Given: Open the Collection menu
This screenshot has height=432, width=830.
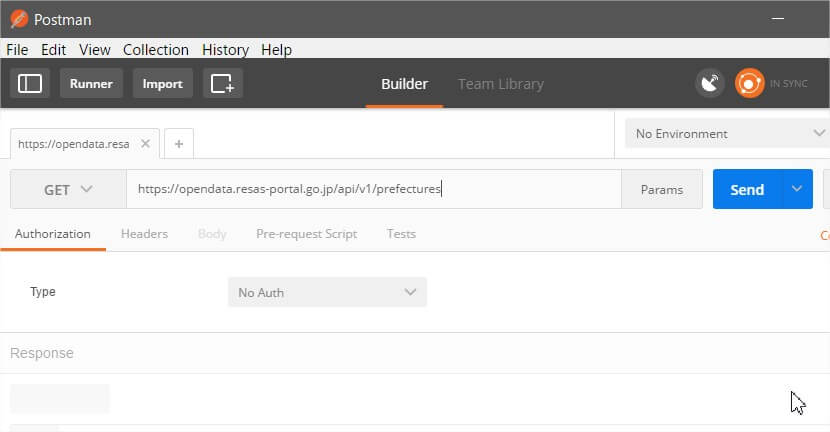Looking at the screenshot, I should (156, 50).
